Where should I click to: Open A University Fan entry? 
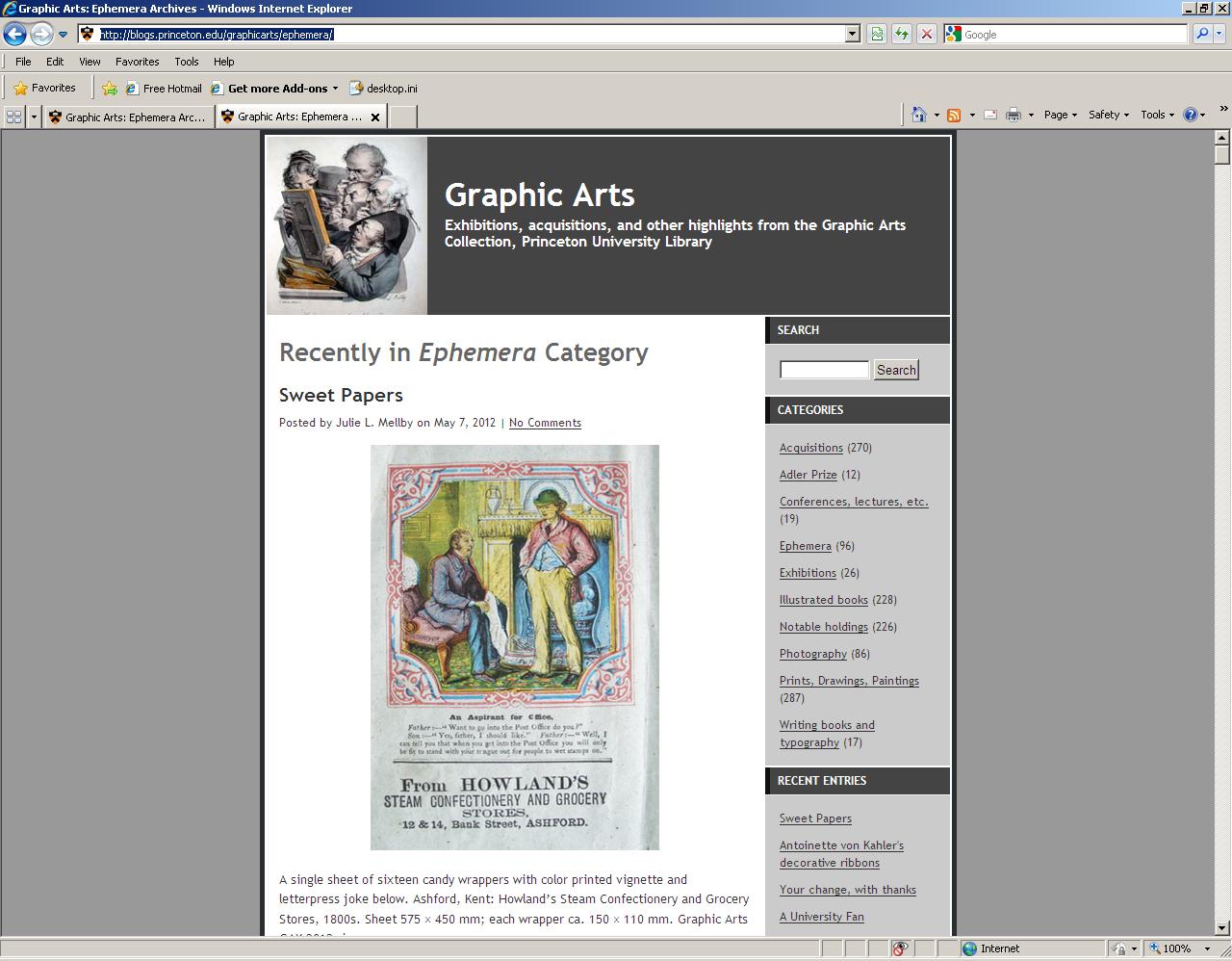tap(822, 917)
